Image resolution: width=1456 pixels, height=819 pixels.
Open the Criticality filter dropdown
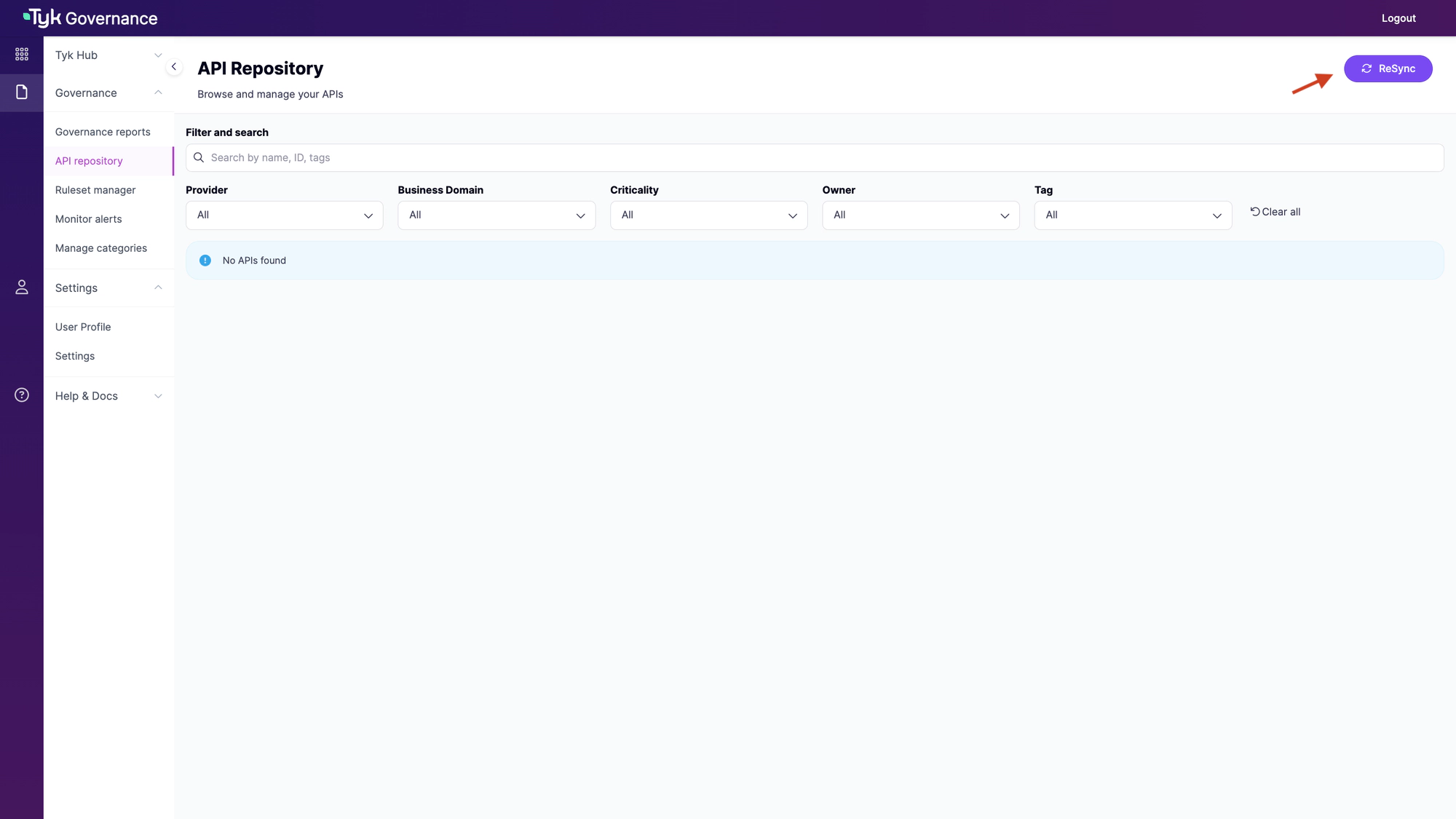tap(708, 215)
